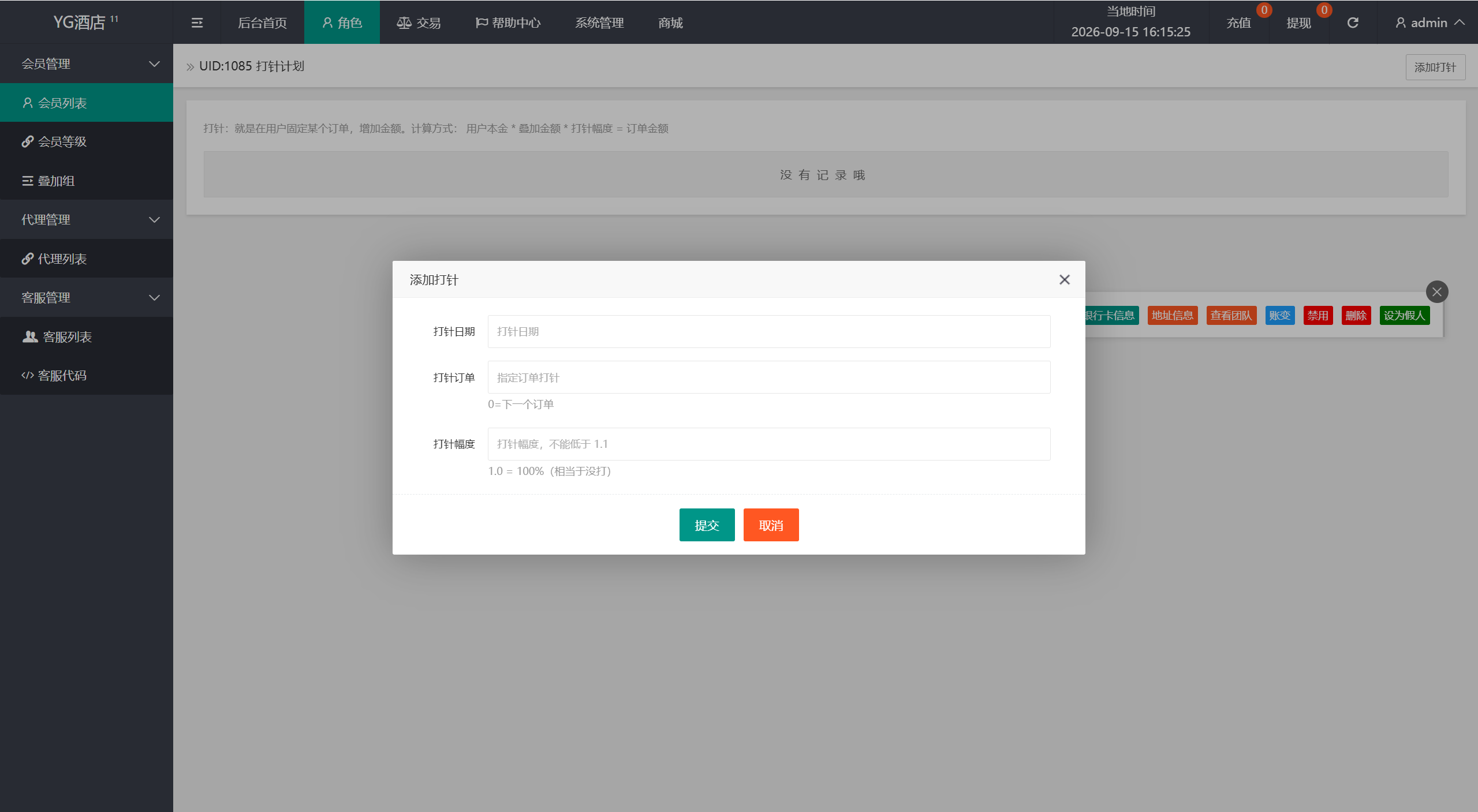
Task: Collapse the 客服管理 section
Action: (87, 297)
